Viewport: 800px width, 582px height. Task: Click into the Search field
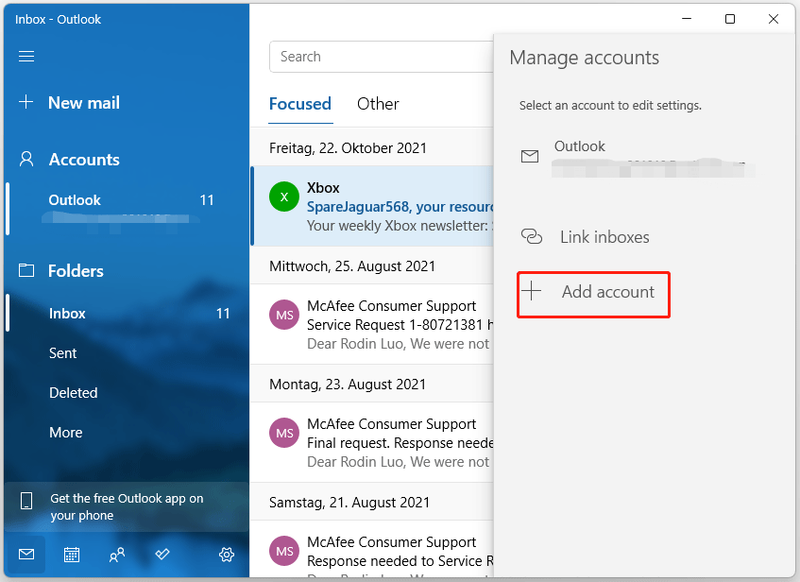coord(381,57)
